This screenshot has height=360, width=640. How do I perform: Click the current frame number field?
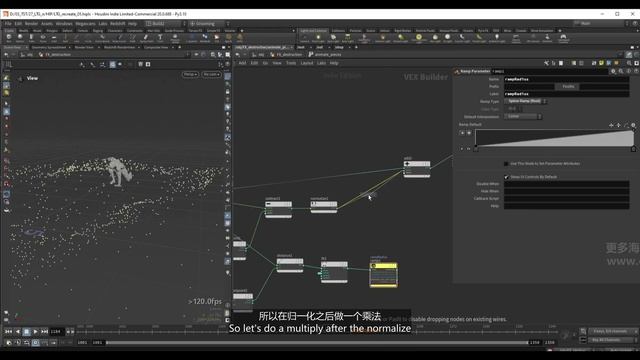tap(56, 332)
